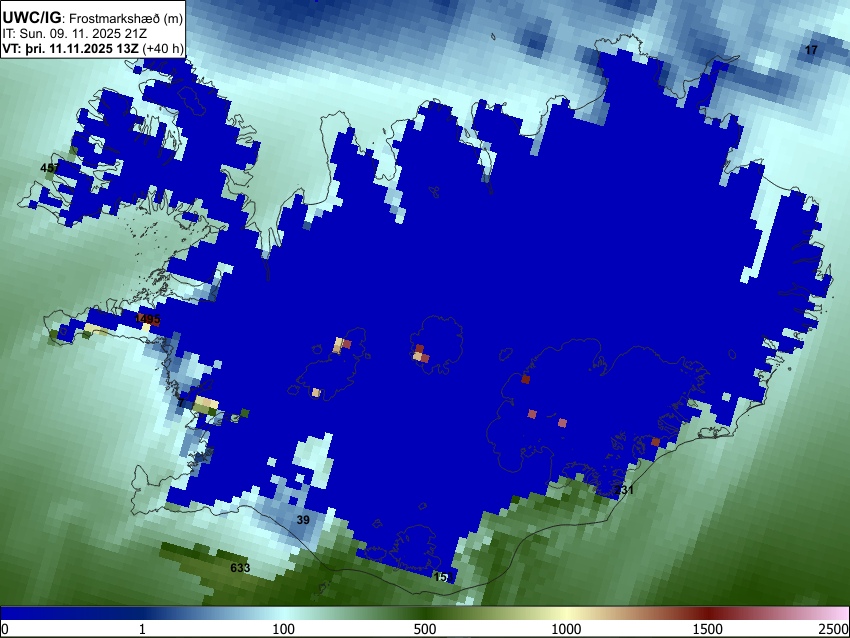Click the map value "17" in the northeast
This screenshot has width=850, height=638.
(x=811, y=50)
